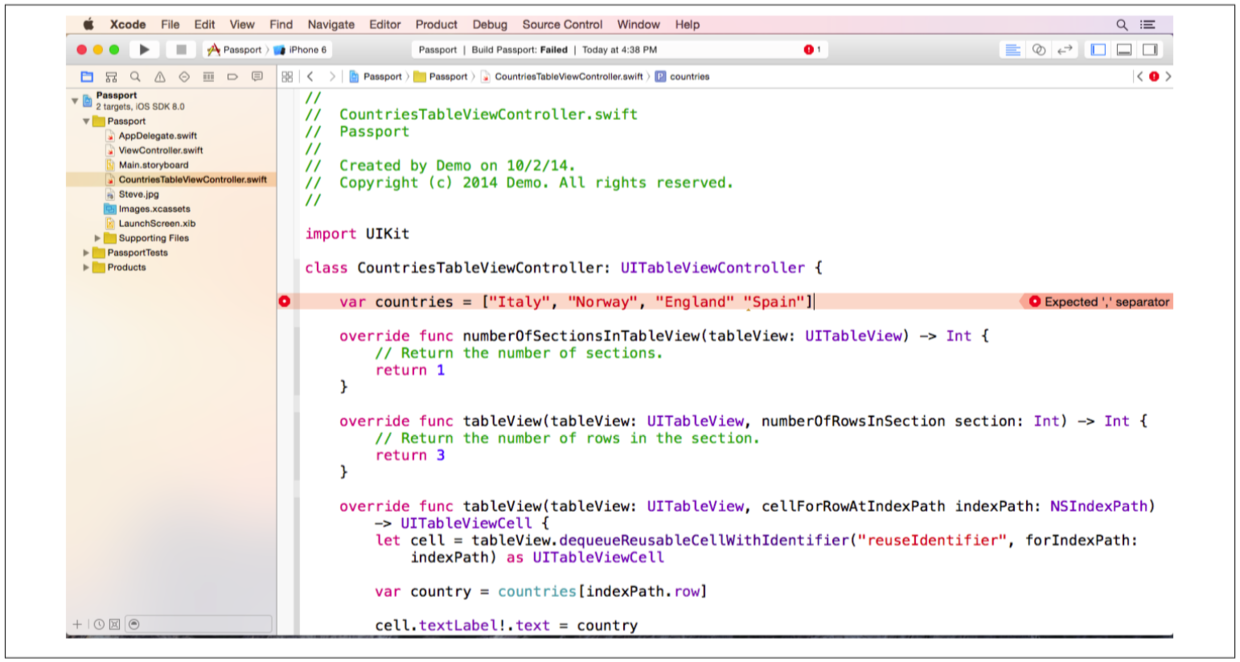
Task: Select Main.storyboard in the navigator
Action: (x=153, y=165)
